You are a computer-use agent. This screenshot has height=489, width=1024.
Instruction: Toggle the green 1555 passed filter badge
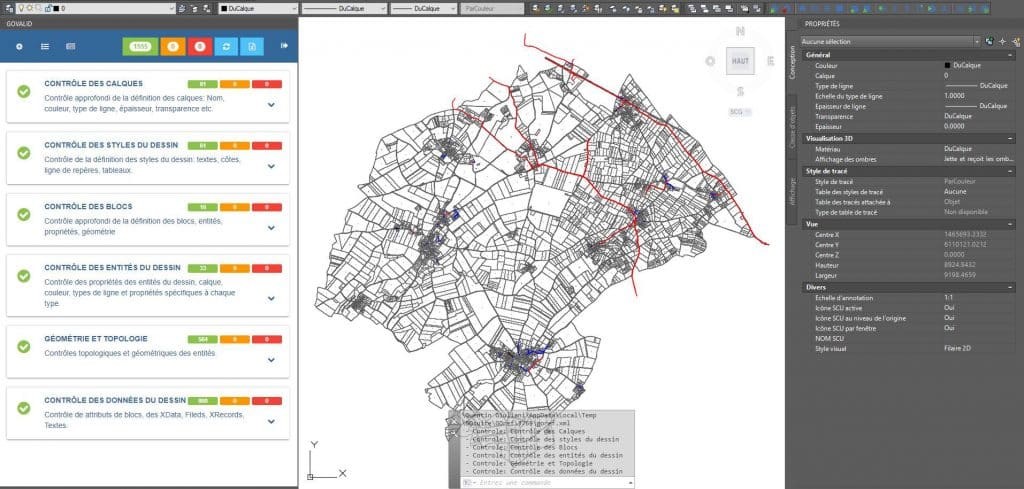(x=140, y=46)
